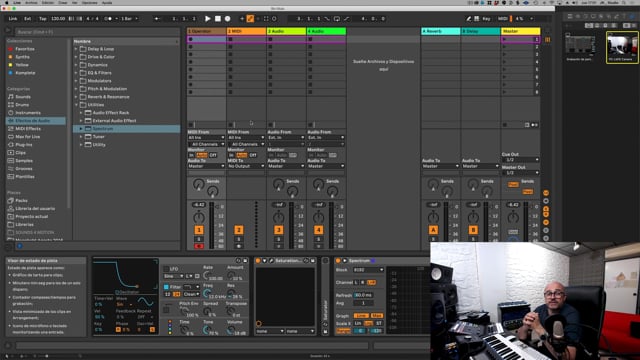Open Libreria del usuario place
This screenshot has height=360, width=640.
[35, 209]
